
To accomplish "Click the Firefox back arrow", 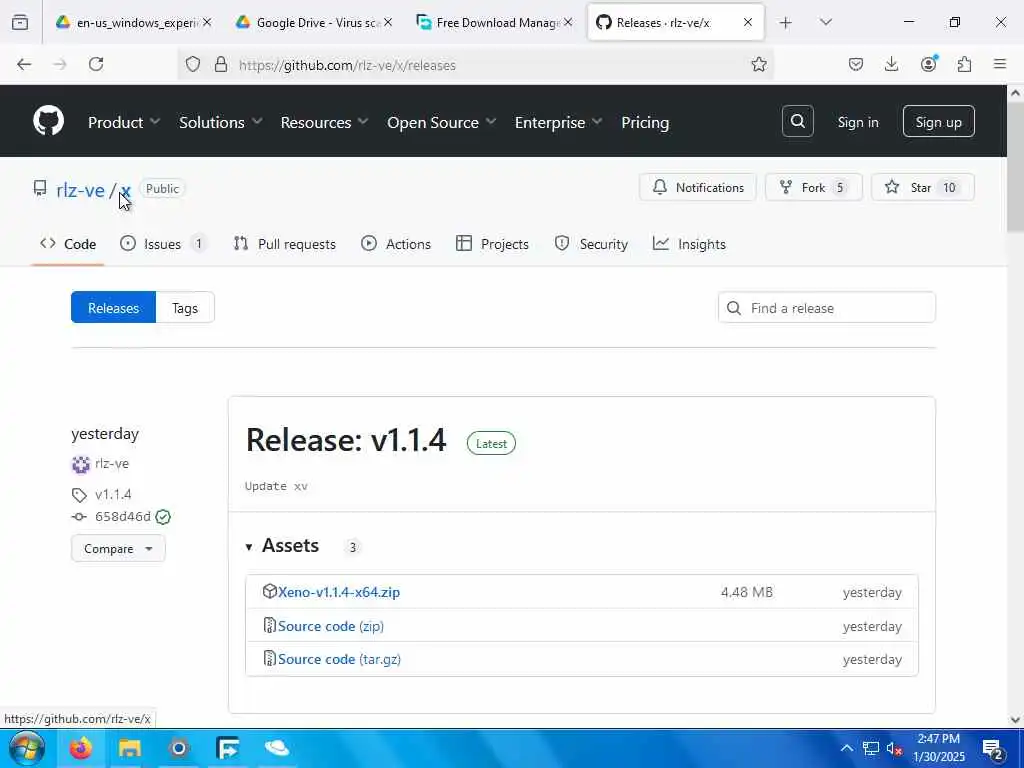I will coord(24,64).
